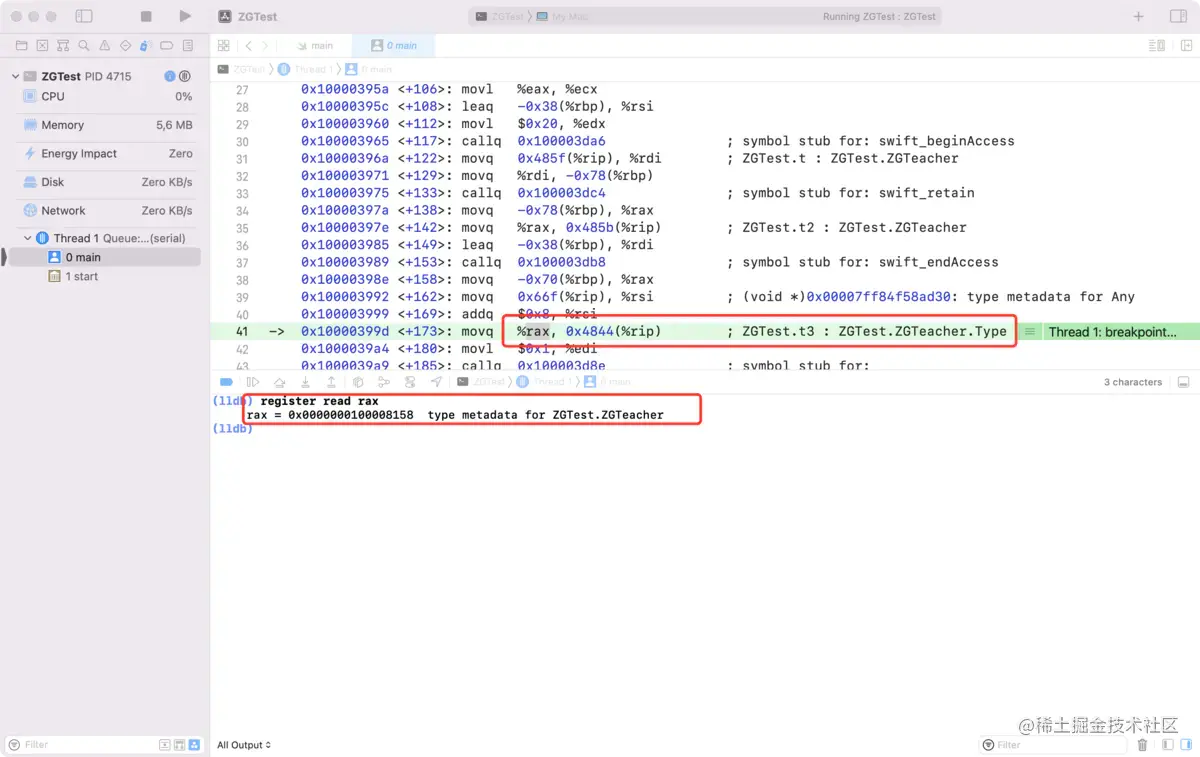Click the plus Library button
Screen dimensions: 1200x757
click(x=1138, y=17)
